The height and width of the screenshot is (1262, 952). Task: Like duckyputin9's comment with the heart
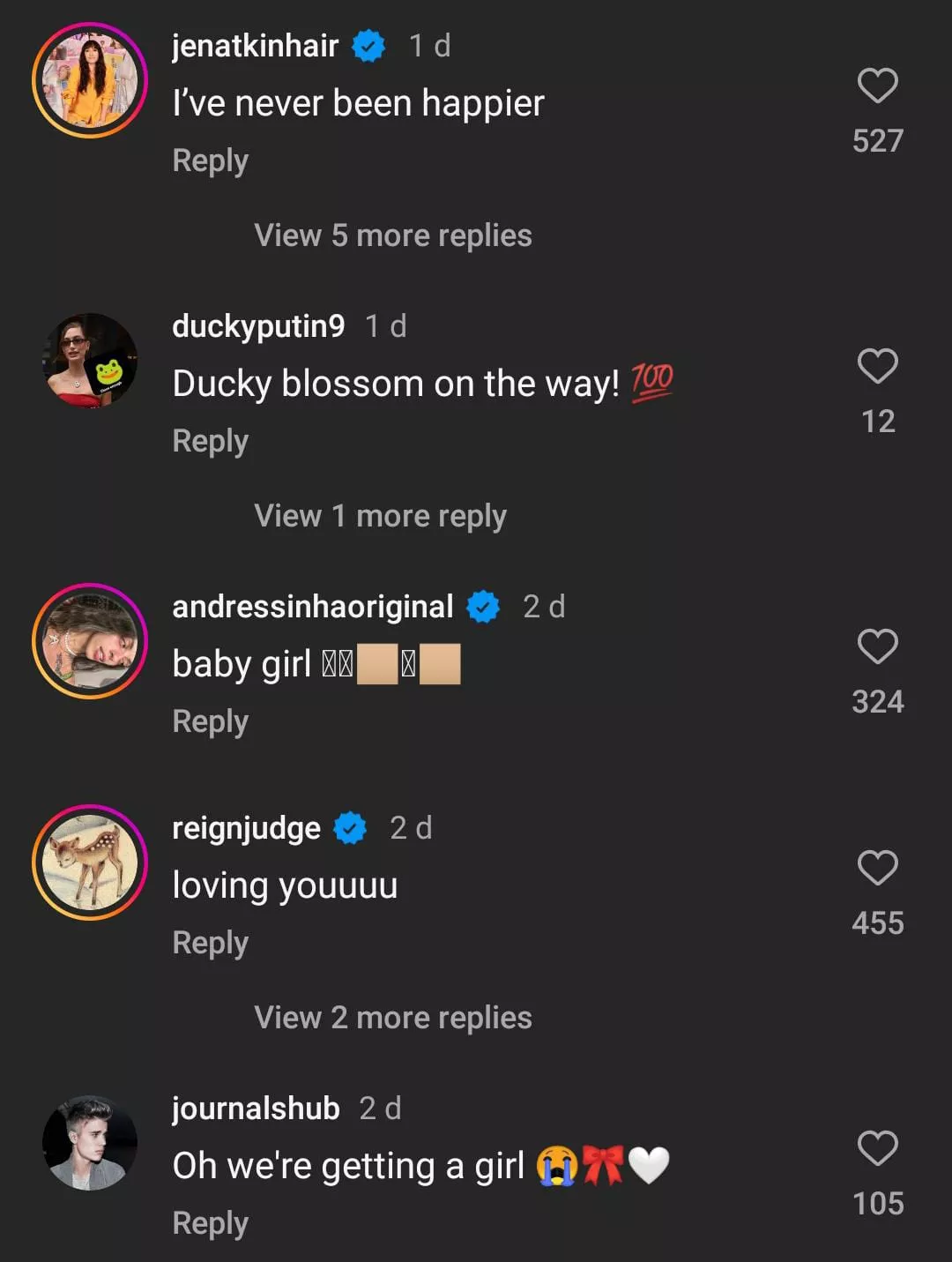click(x=877, y=367)
